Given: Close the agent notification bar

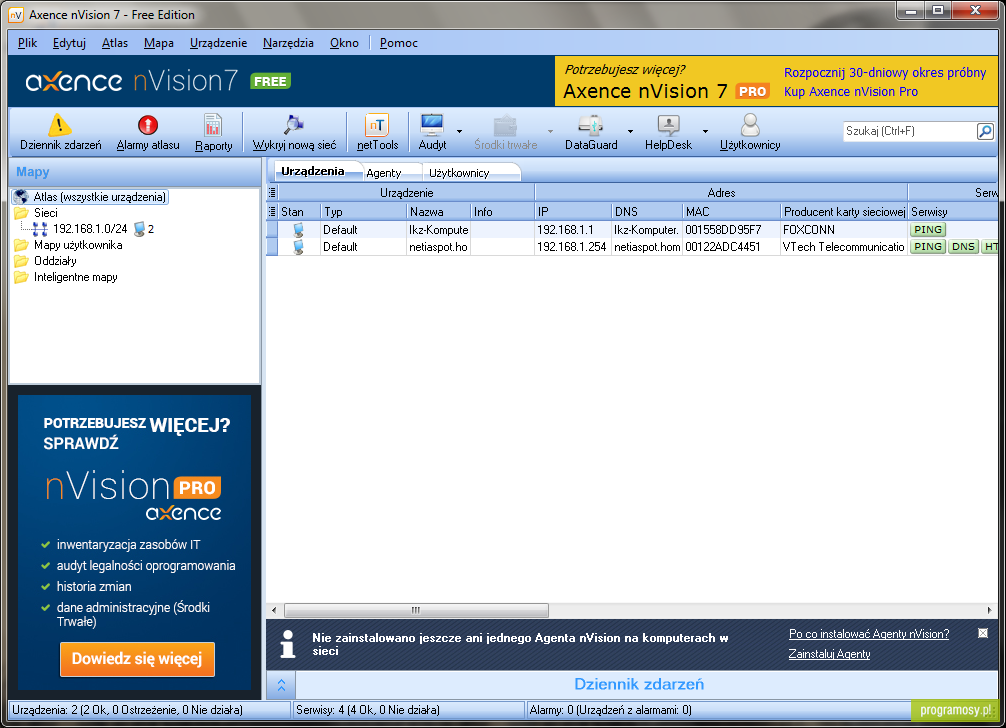Looking at the screenshot, I should 983,633.
